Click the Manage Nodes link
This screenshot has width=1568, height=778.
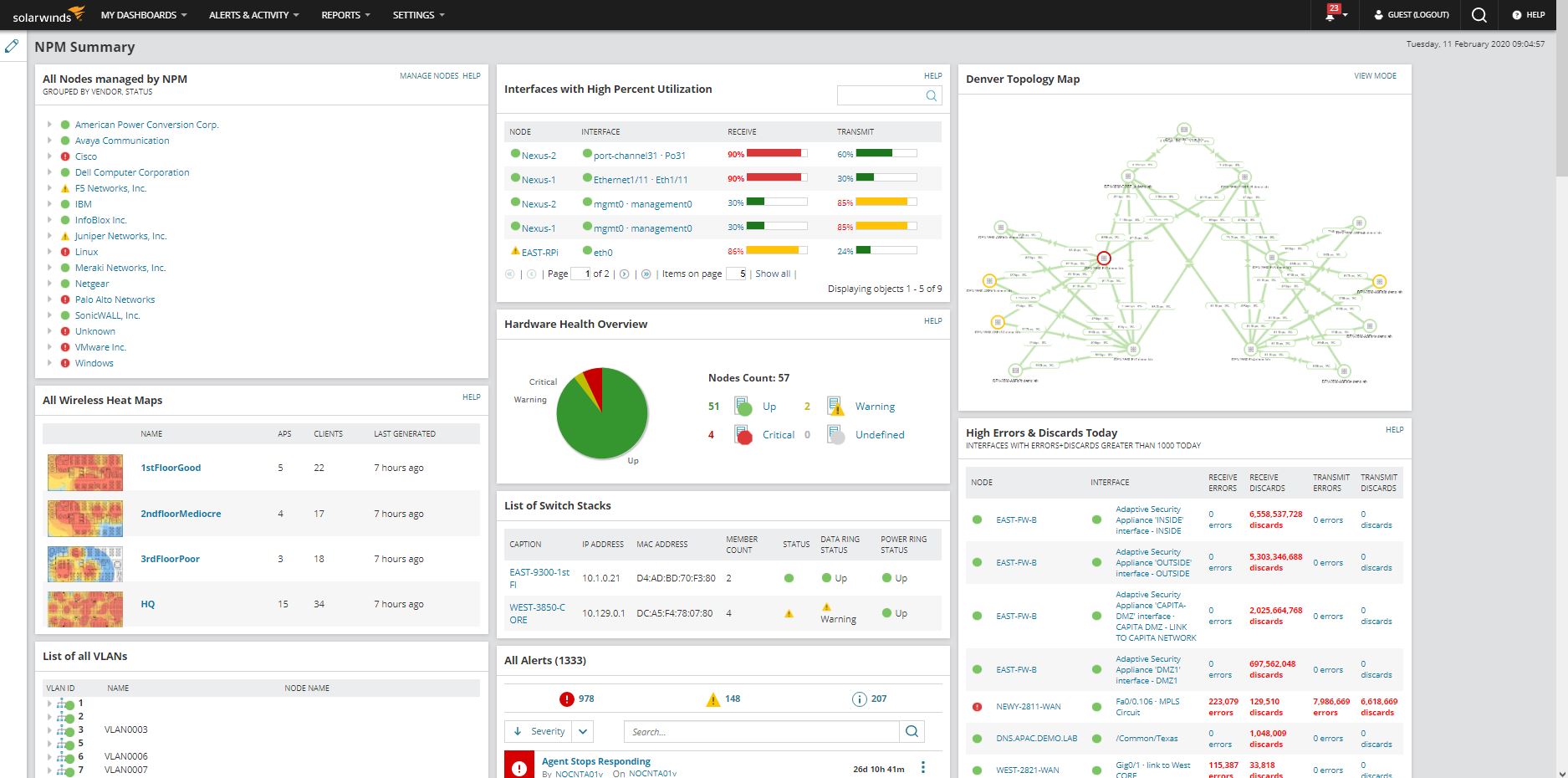[429, 76]
